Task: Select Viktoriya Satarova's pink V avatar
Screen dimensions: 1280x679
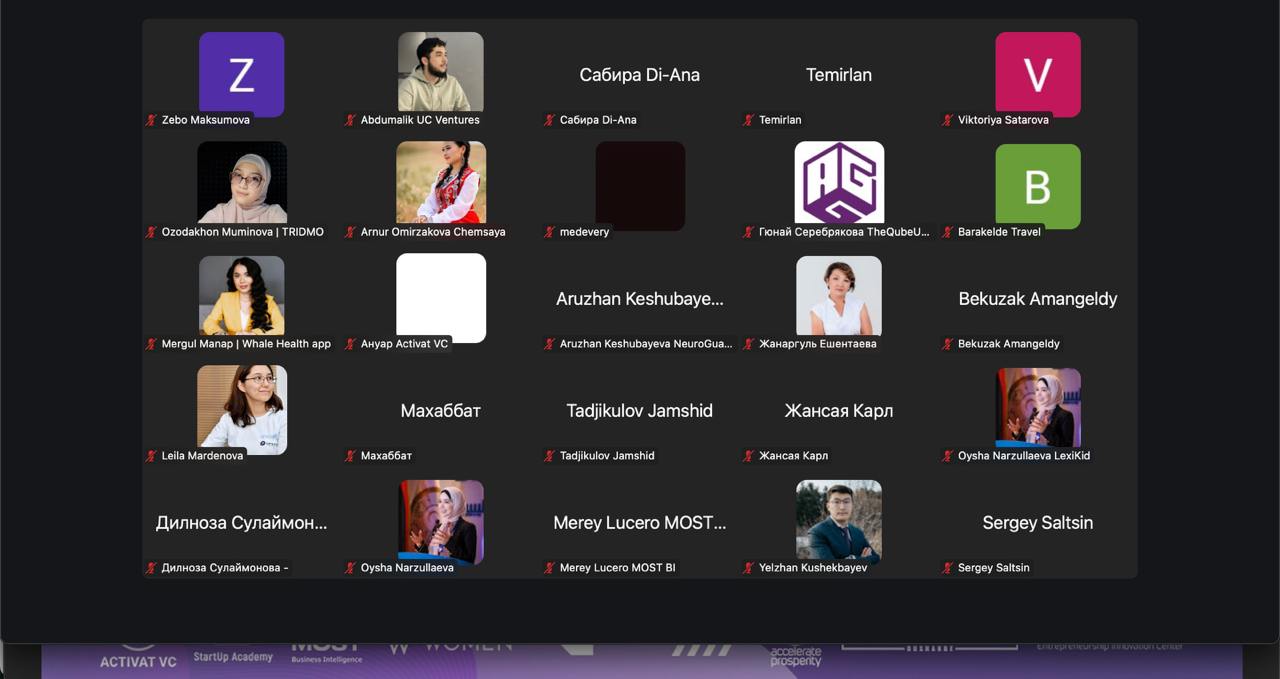Action: [1038, 74]
